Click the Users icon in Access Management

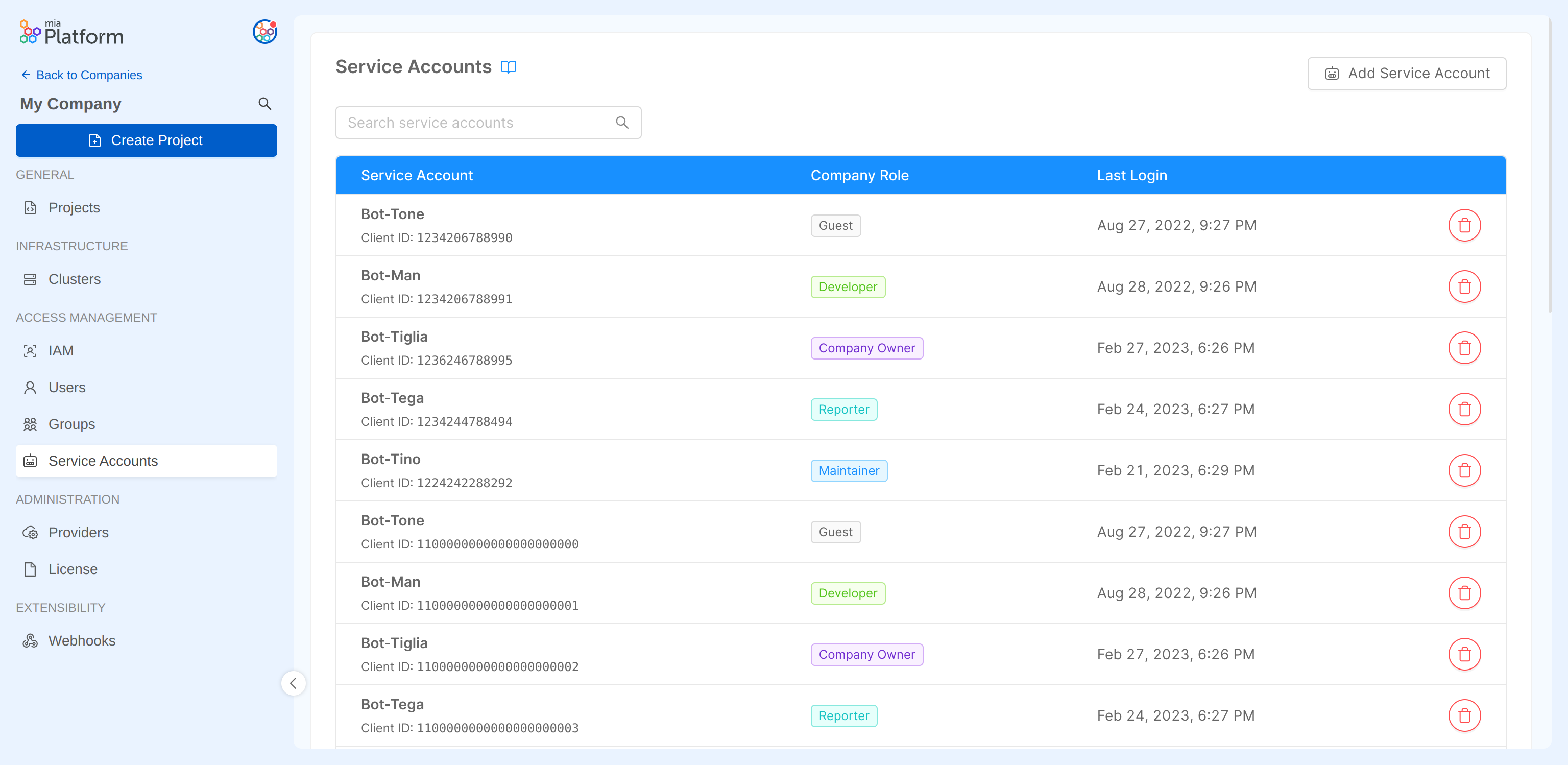pos(30,387)
